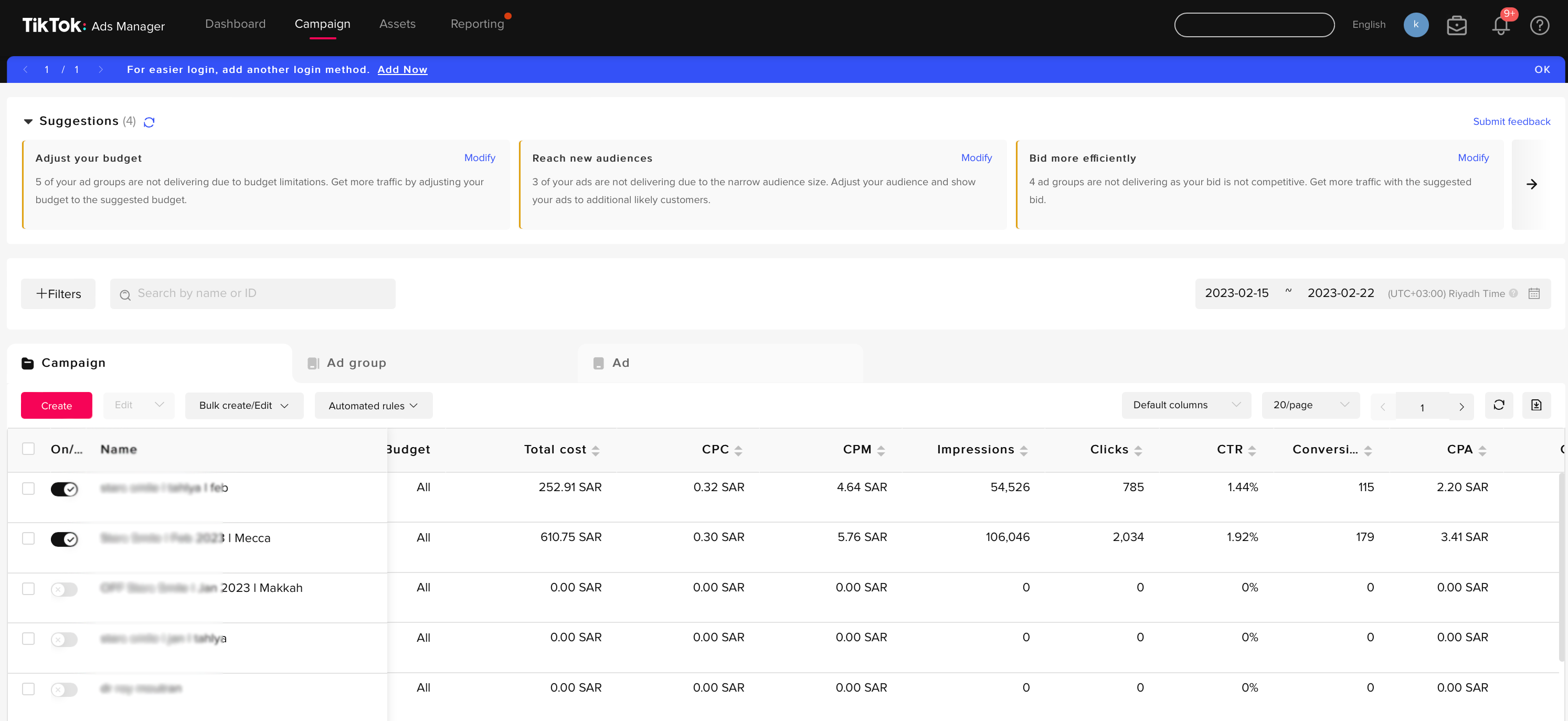Click the red Create button

click(x=56, y=406)
